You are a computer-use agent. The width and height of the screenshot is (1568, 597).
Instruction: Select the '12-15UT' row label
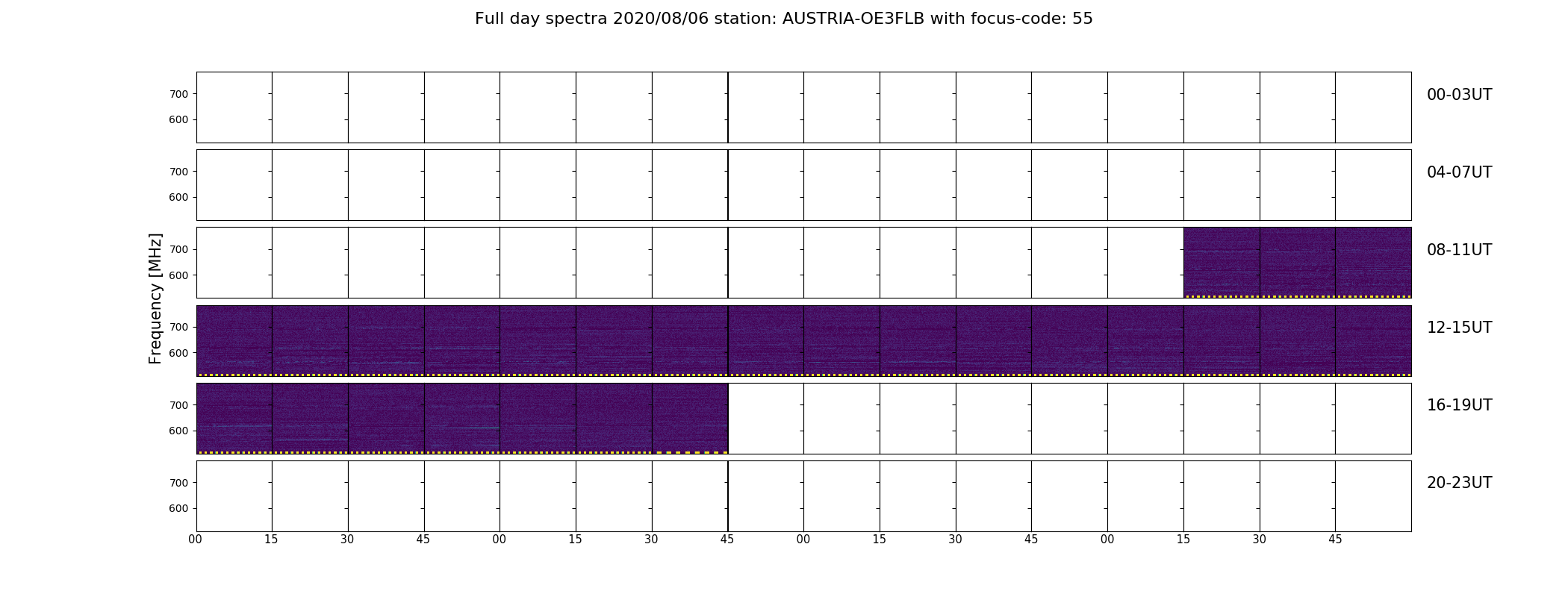coord(1459,328)
